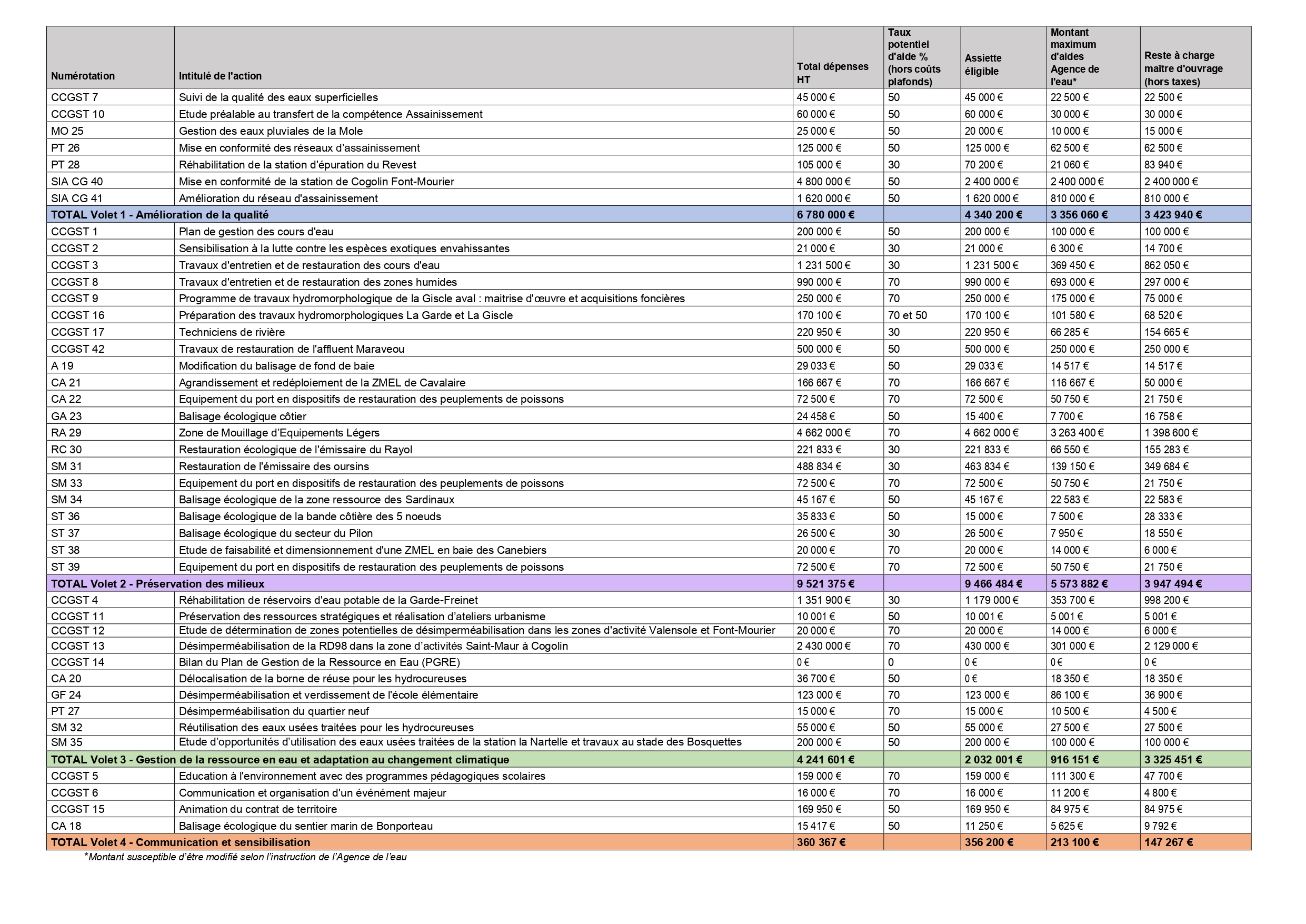Select the 'TOTAL Volet 3' row title
The width and height of the screenshot is (1306, 924).
pos(280,760)
